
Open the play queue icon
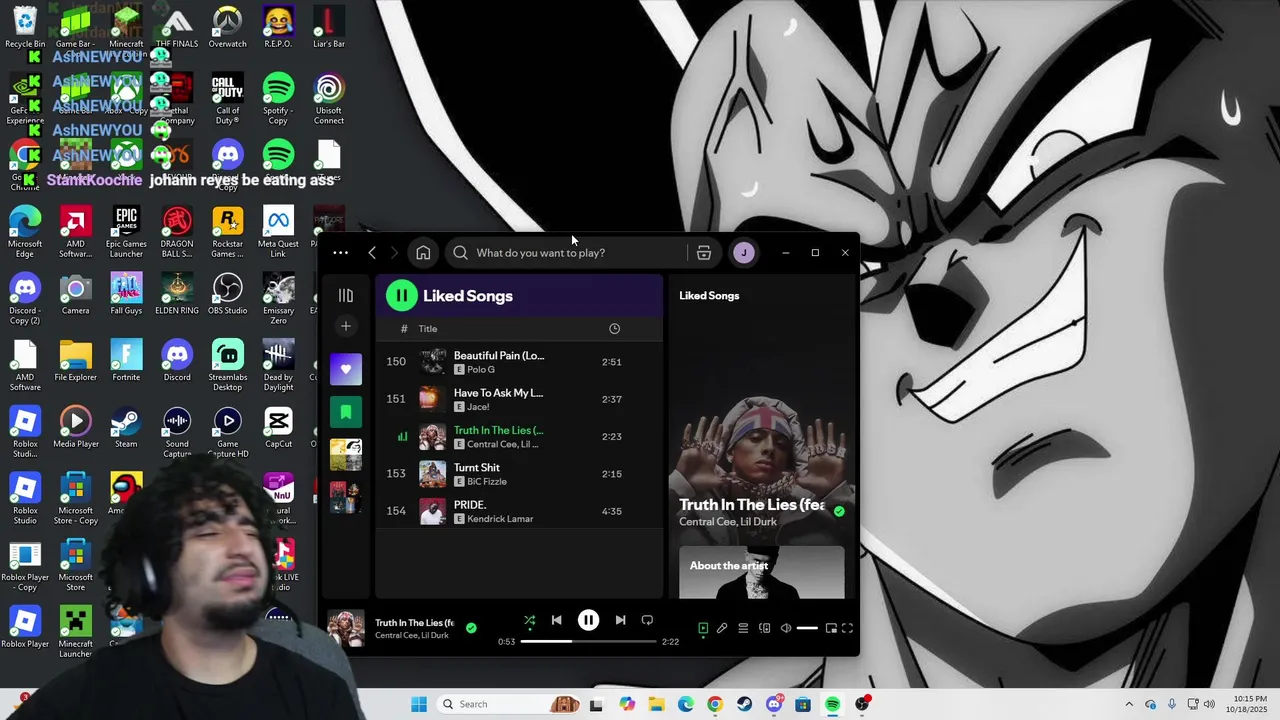pyautogui.click(x=743, y=629)
